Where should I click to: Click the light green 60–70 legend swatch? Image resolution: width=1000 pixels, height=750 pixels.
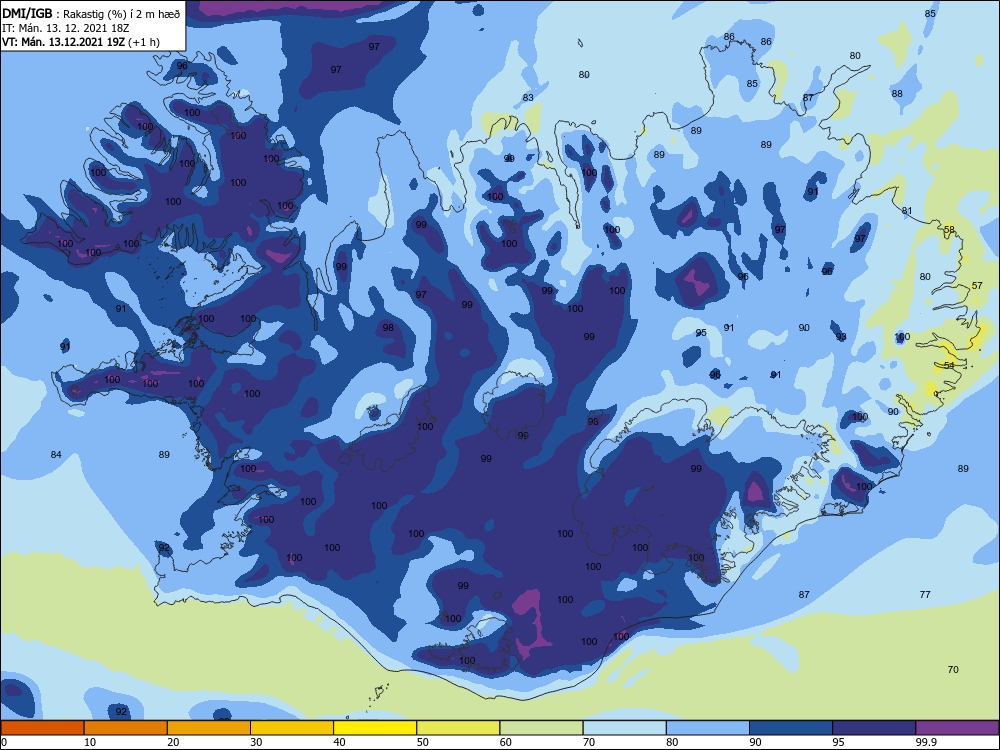click(541, 728)
